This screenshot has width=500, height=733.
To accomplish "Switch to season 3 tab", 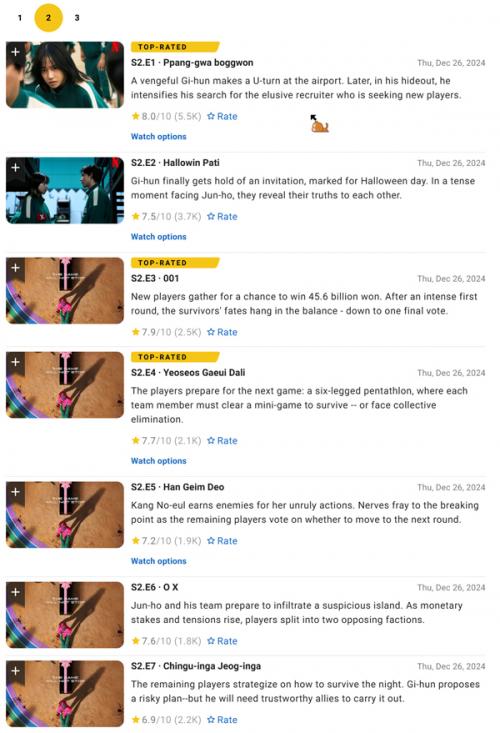I will pyautogui.click(x=77, y=18).
